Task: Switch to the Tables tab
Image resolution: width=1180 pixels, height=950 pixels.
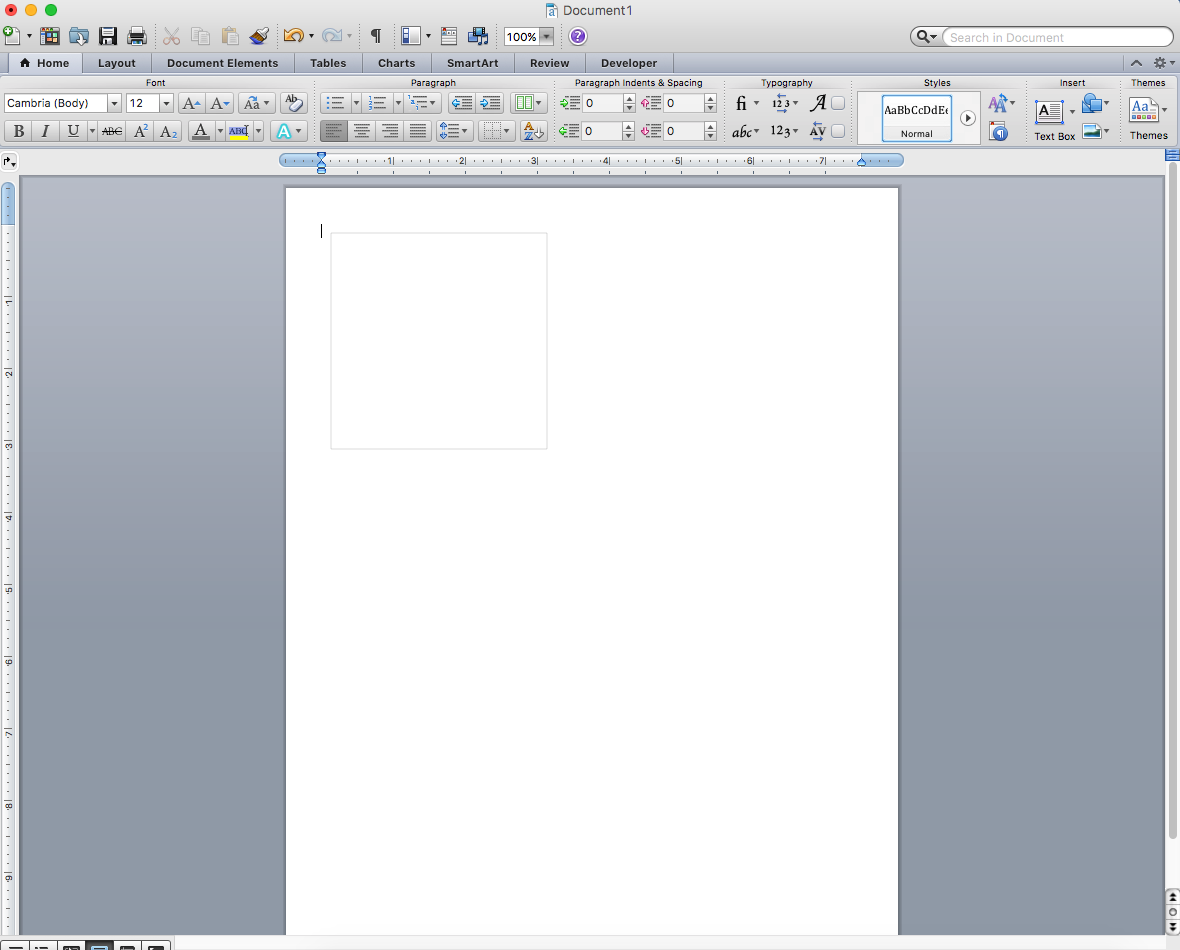Action: [x=328, y=63]
